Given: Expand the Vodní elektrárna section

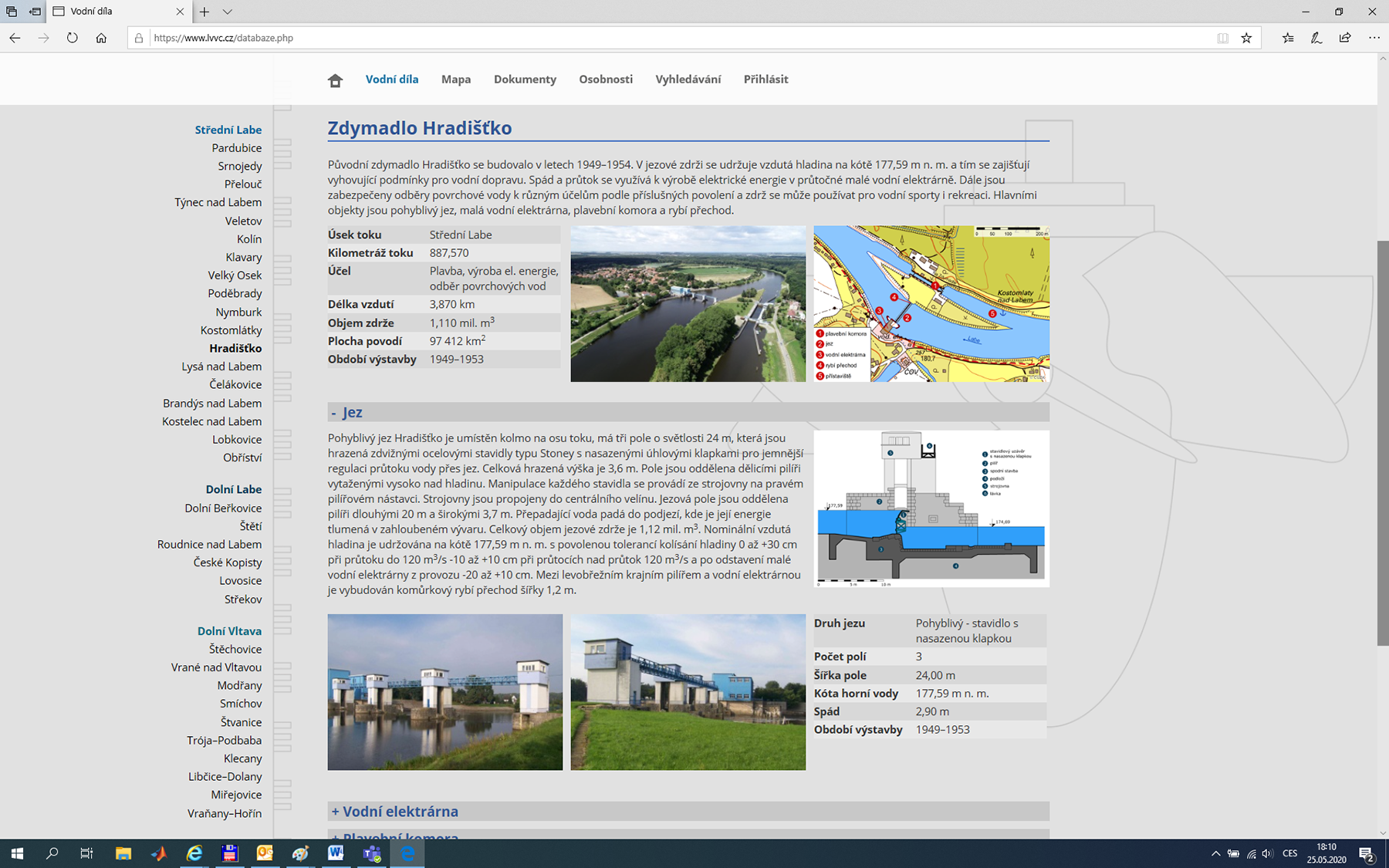Looking at the screenshot, I should 394,812.
